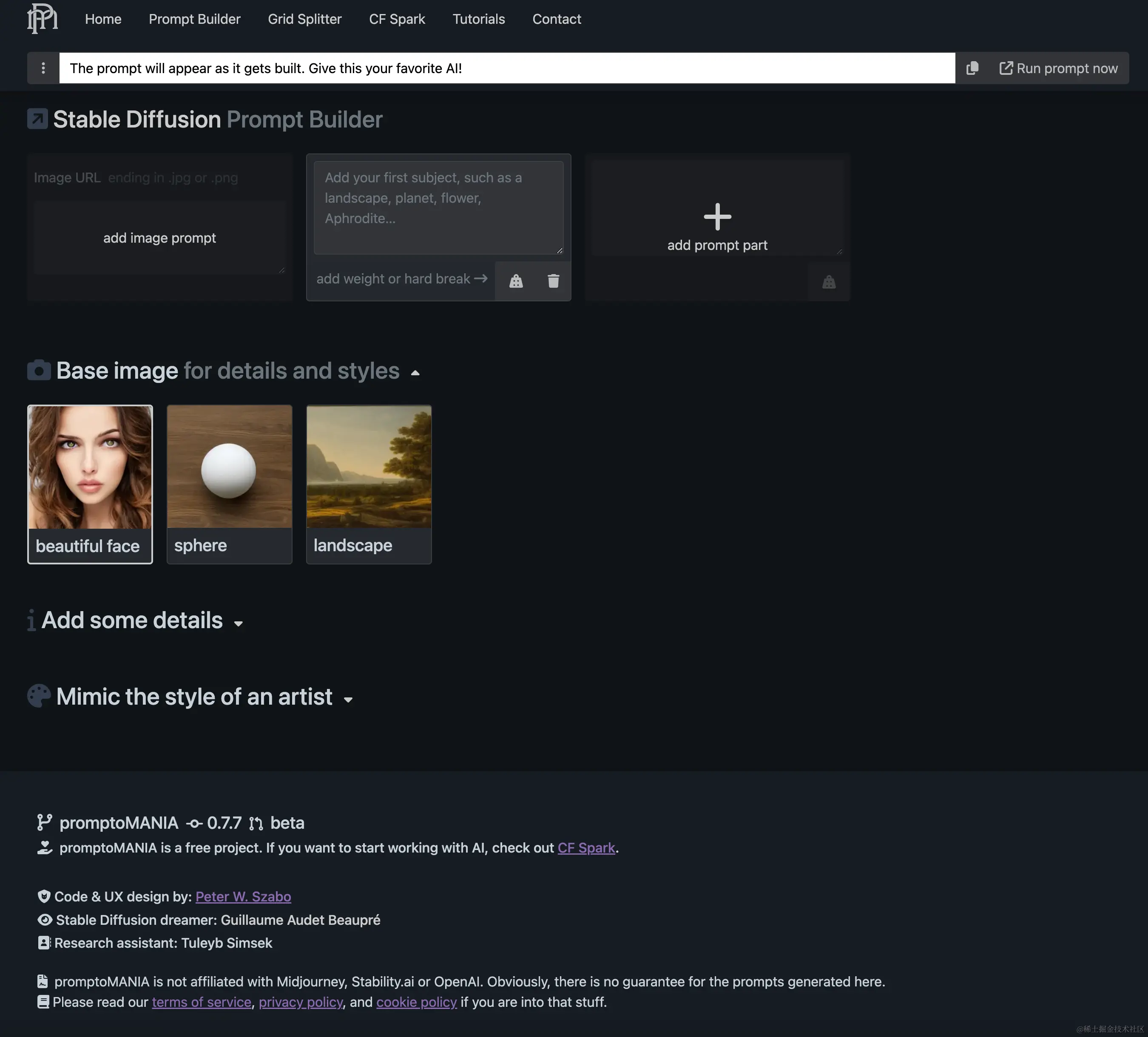Open Prompt Builder menu item

point(195,19)
